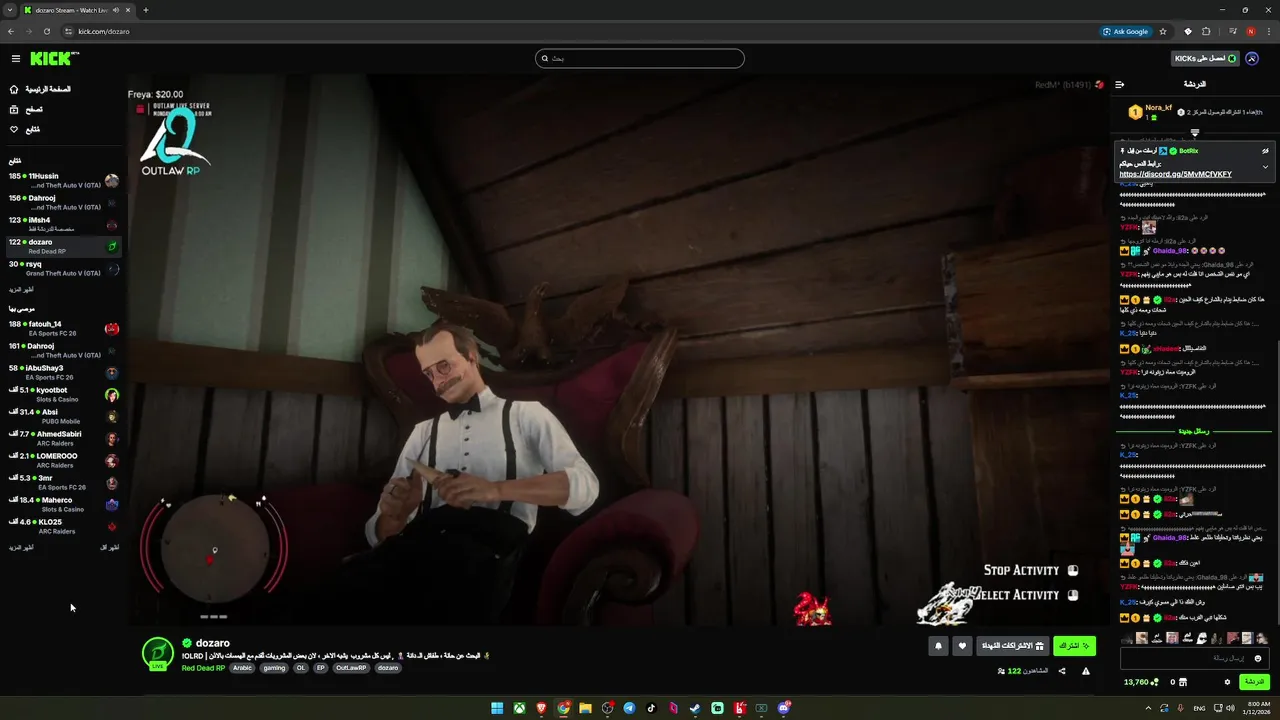The height and width of the screenshot is (720, 1280).
Task: Toggle stream notifications bell
Action: tap(938, 646)
